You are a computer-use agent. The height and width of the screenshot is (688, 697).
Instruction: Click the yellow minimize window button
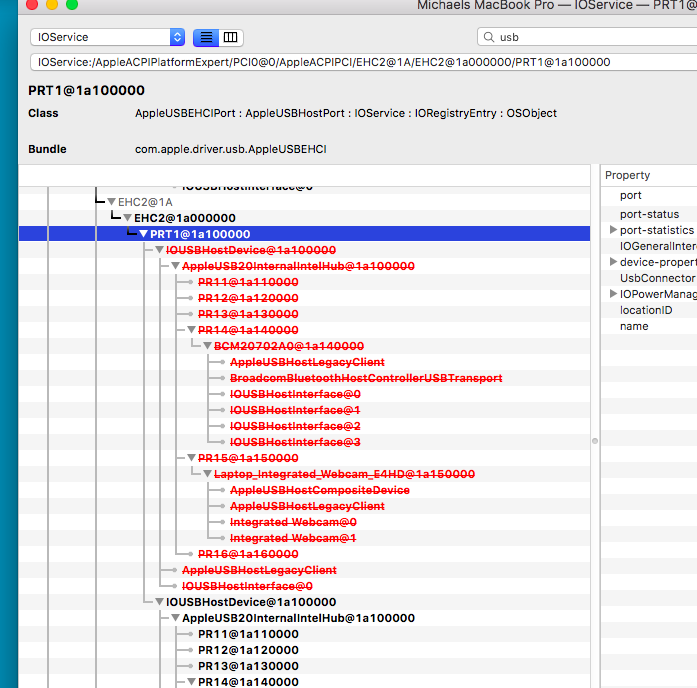pyautogui.click(x=52, y=5)
